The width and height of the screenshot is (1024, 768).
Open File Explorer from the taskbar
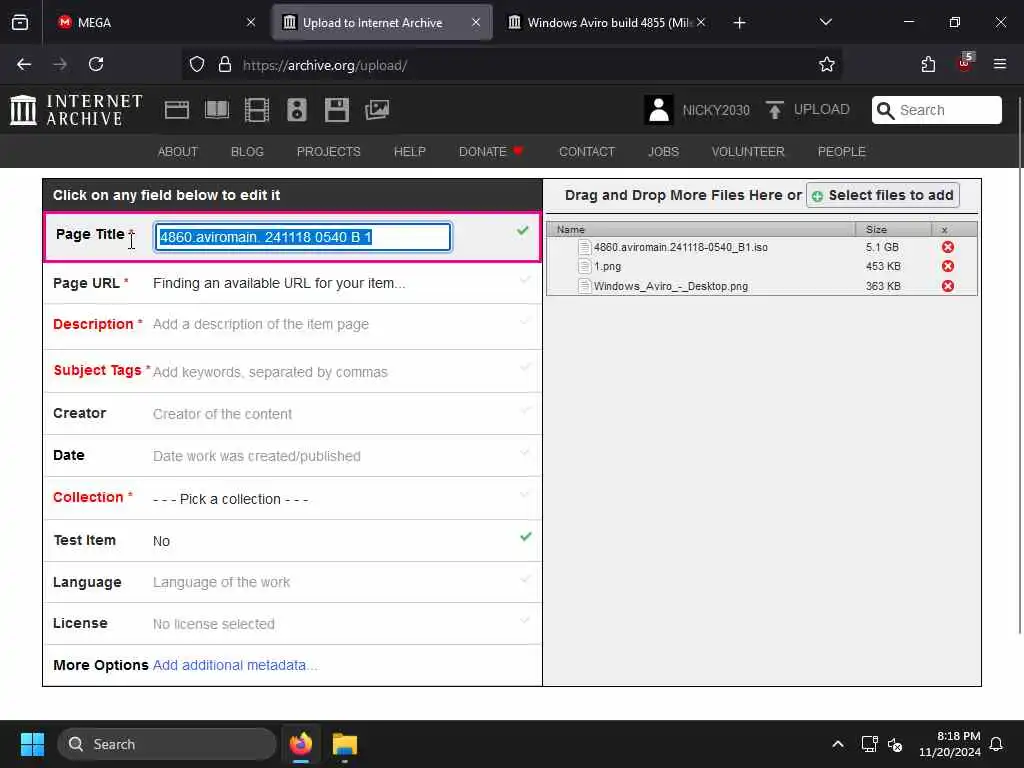point(345,744)
